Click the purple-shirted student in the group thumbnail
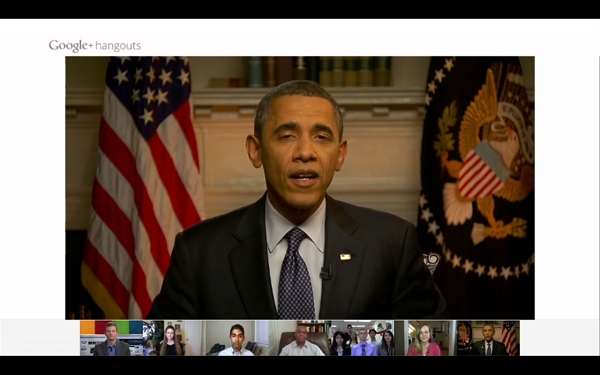 click(x=363, y=343)
